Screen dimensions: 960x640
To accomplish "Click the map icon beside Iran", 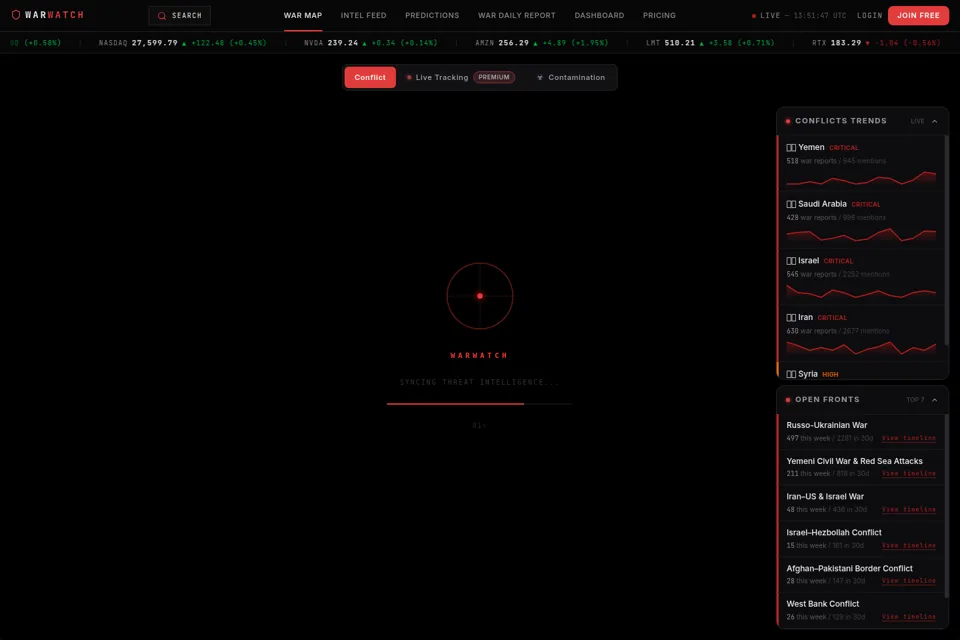I will click(791, 317).
